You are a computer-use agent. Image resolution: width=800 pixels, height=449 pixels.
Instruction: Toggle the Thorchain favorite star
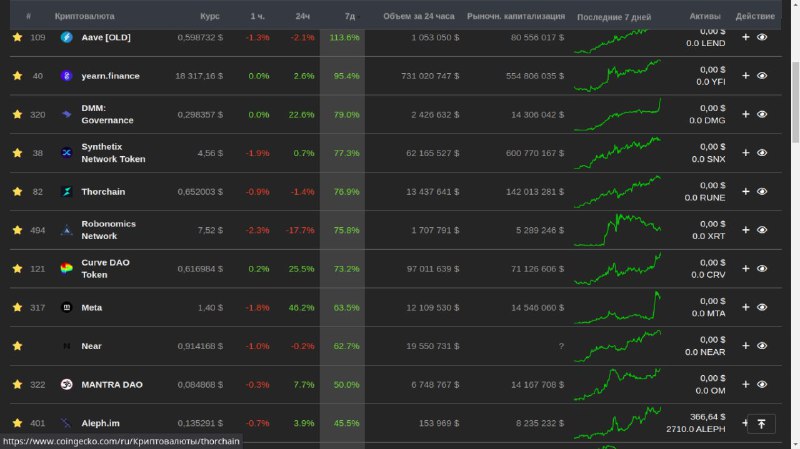[x=17, y=191]
